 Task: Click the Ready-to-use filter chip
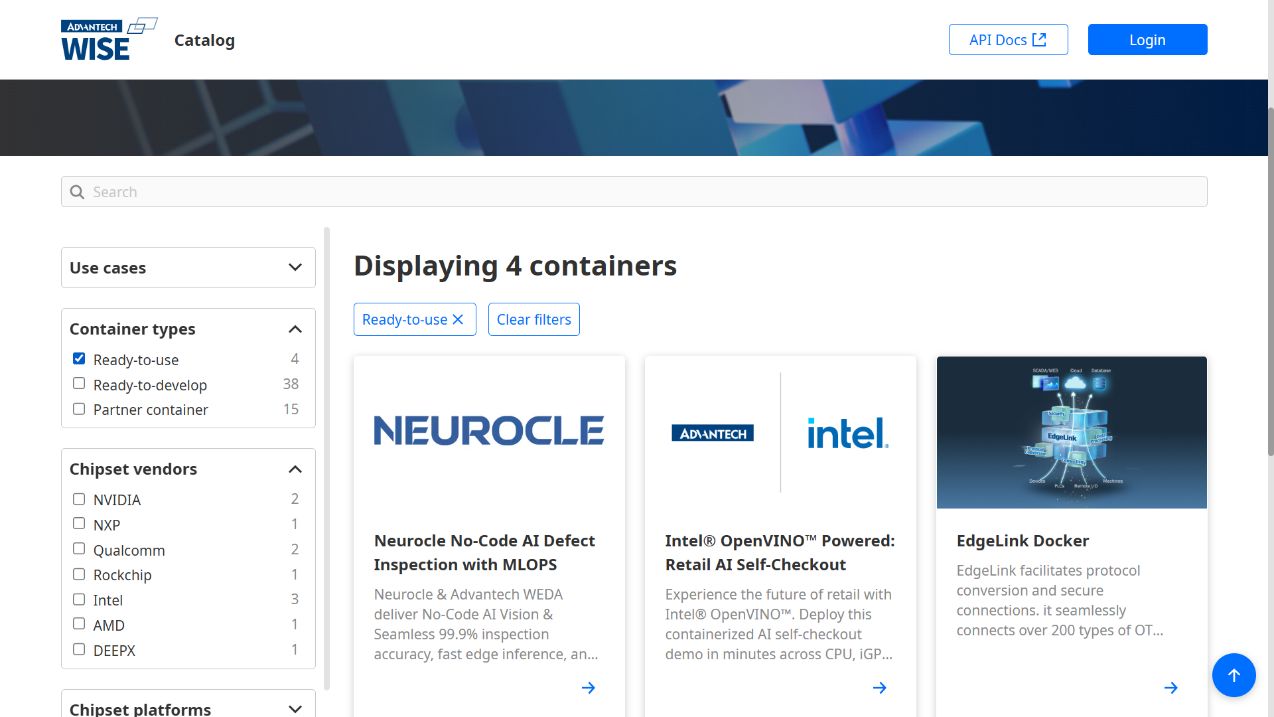point(415,319)
